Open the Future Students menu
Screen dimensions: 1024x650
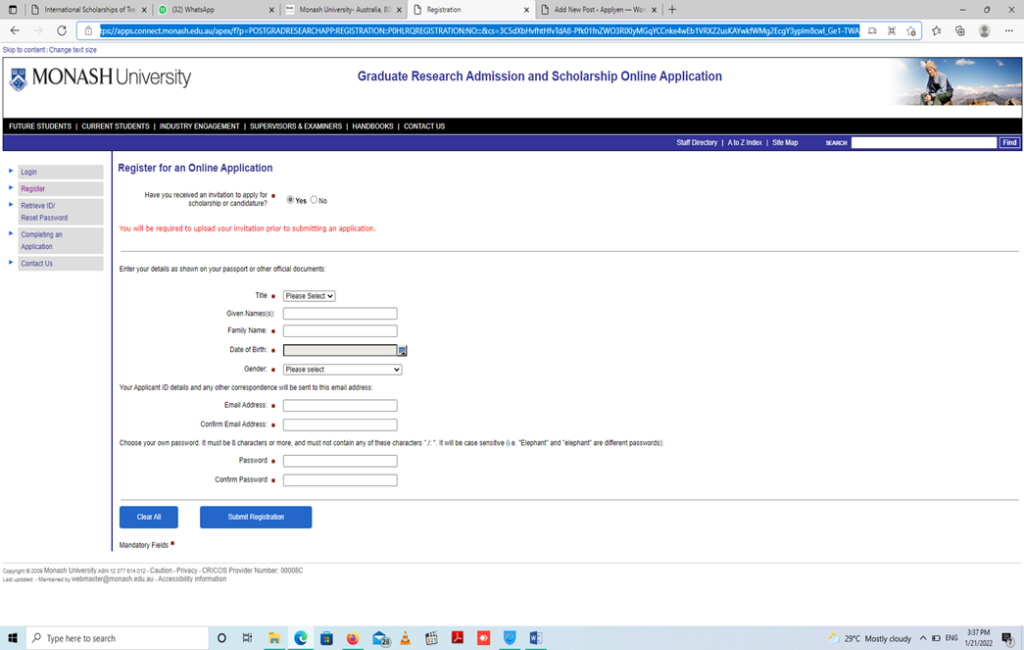pyautogui.click(x=40, y=127)
